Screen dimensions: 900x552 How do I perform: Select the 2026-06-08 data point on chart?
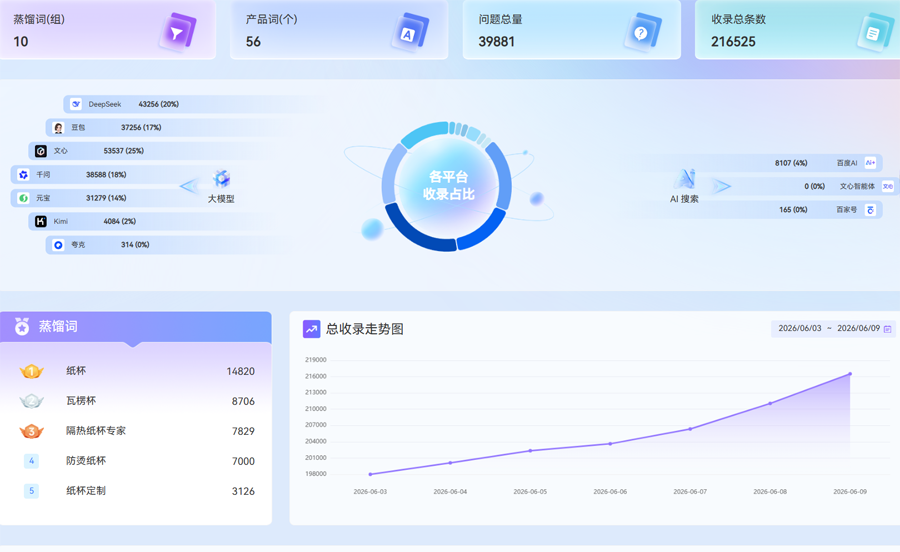(770, 403)
